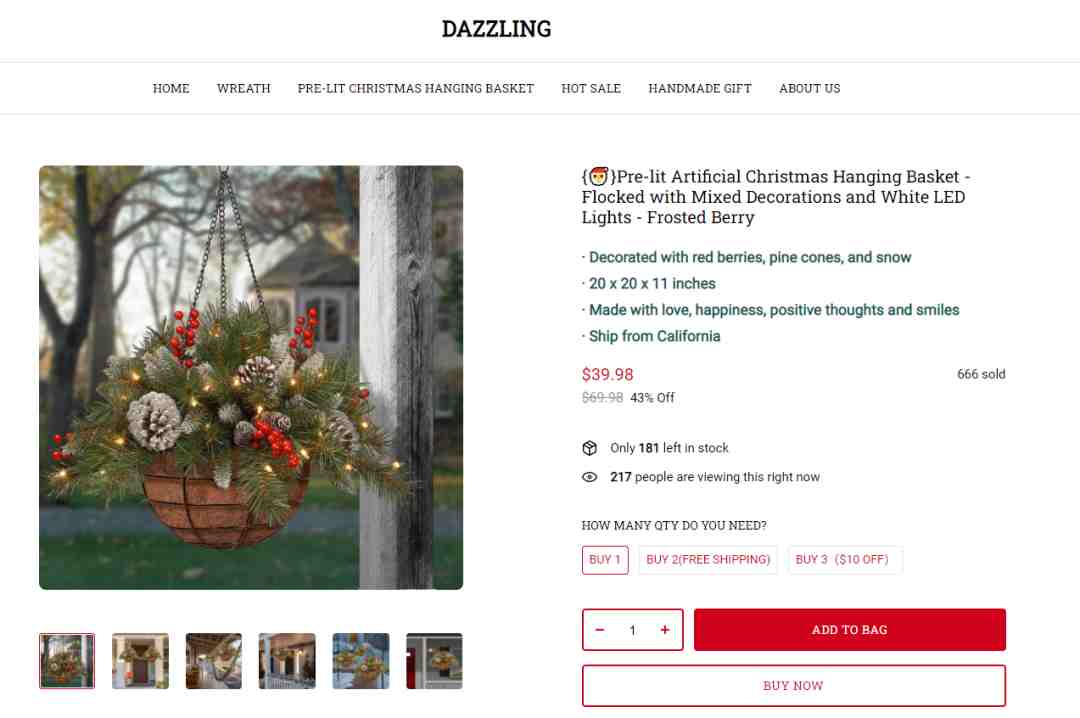Decrease quantity with minus button

600,630
